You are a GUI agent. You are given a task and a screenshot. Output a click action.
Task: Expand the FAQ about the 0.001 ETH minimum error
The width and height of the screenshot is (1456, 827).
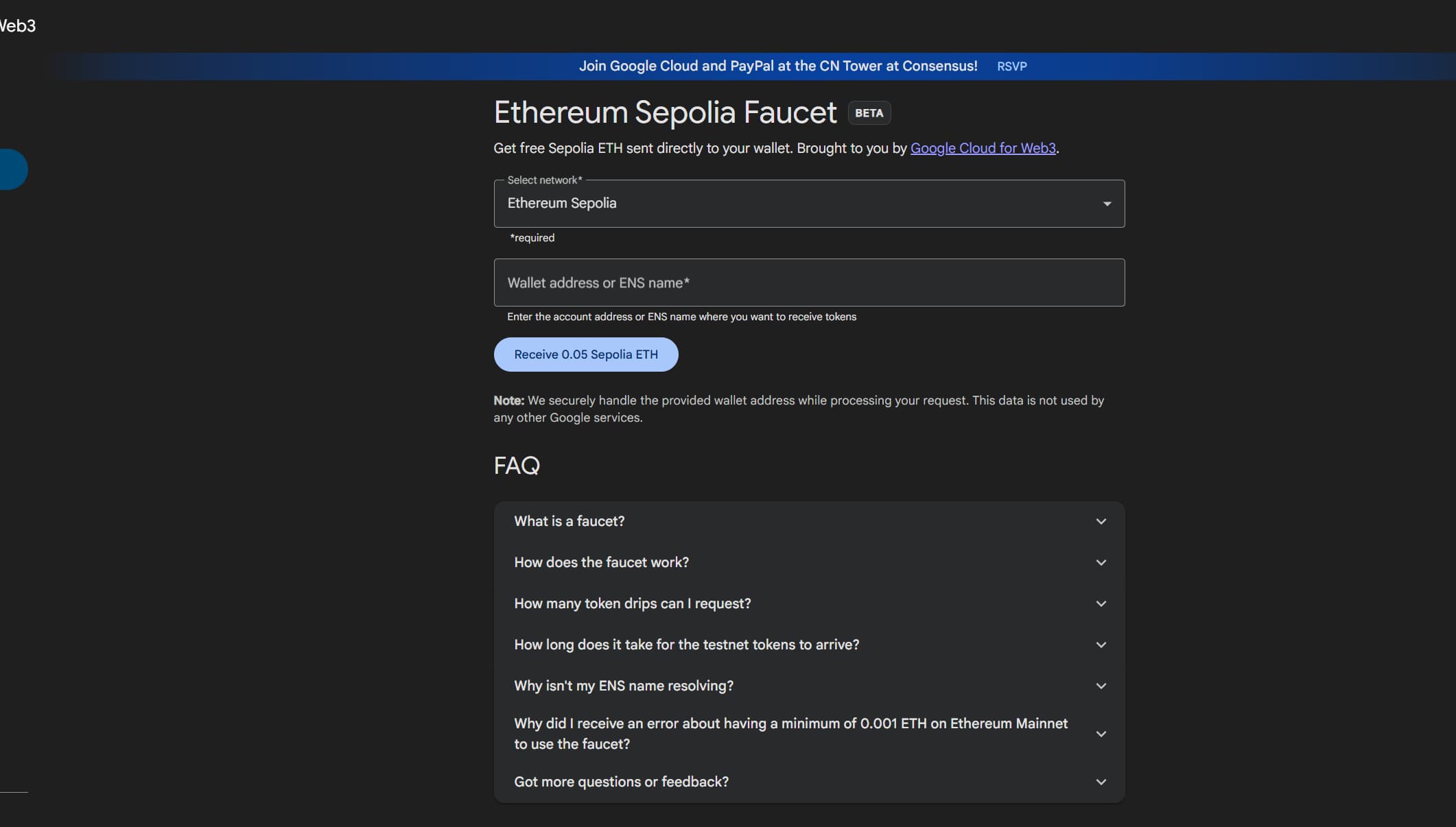tap(808, 734)
